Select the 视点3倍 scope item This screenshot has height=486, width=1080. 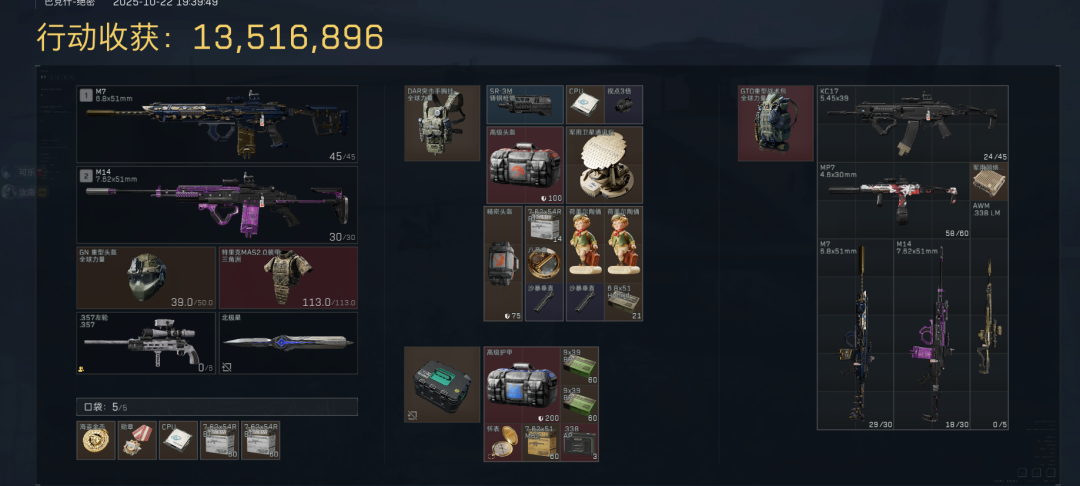click(x=624, y=105)
